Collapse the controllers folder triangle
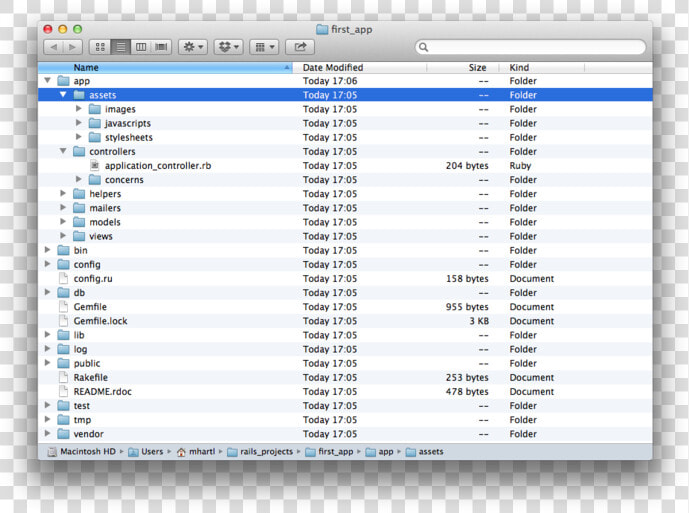The width and height of the screenshot is (689, 513). point(63,151)
